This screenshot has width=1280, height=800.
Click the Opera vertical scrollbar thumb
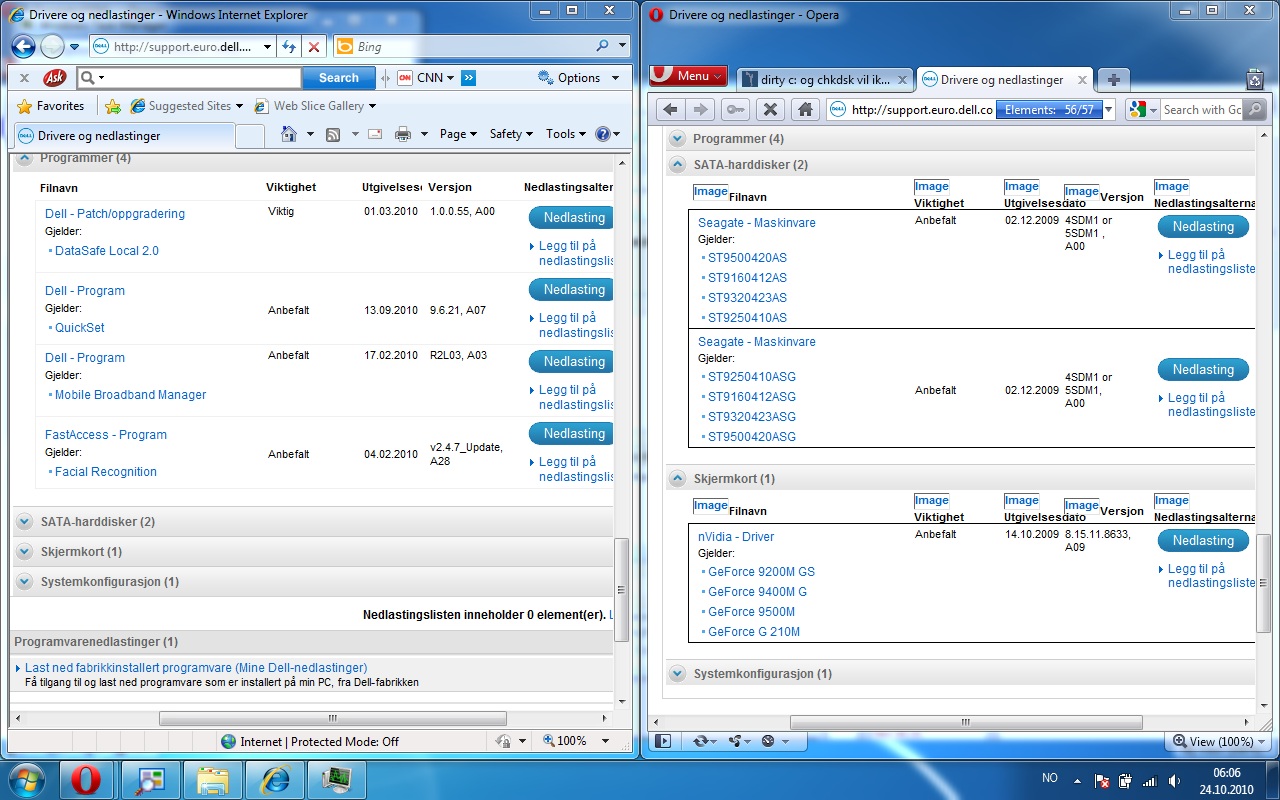pos(1264,584)
